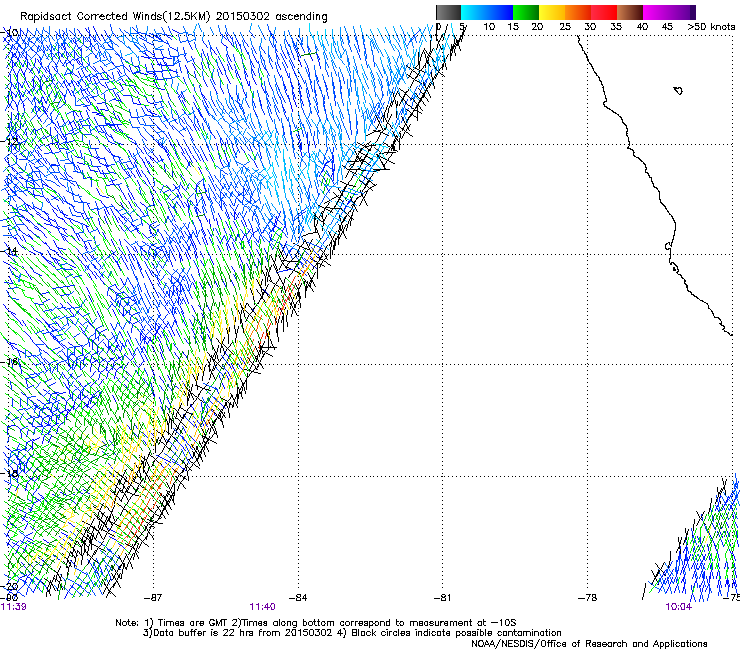This screenshot has width=740, height=650.
Task: Click the red 30-35 knots legend swatch
Action: coord(604,12)
